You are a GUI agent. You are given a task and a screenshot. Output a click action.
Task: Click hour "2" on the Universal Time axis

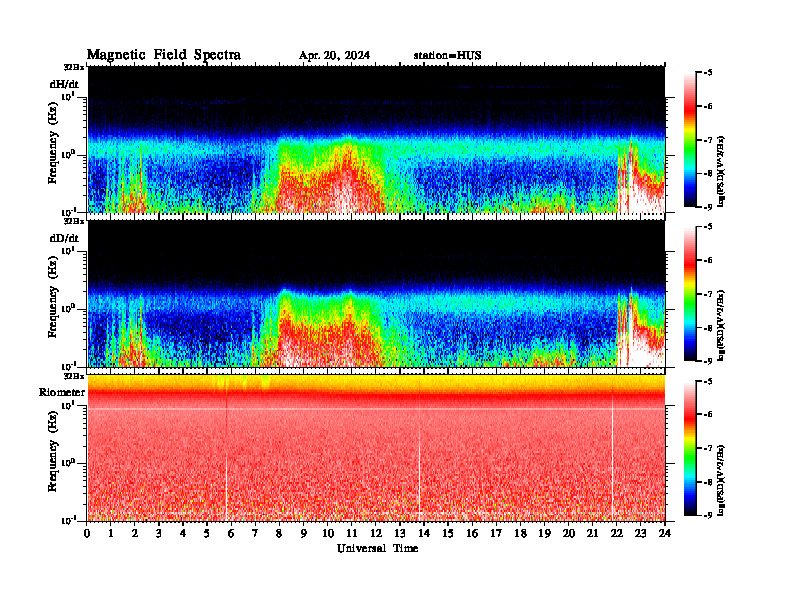pos(134,533)
